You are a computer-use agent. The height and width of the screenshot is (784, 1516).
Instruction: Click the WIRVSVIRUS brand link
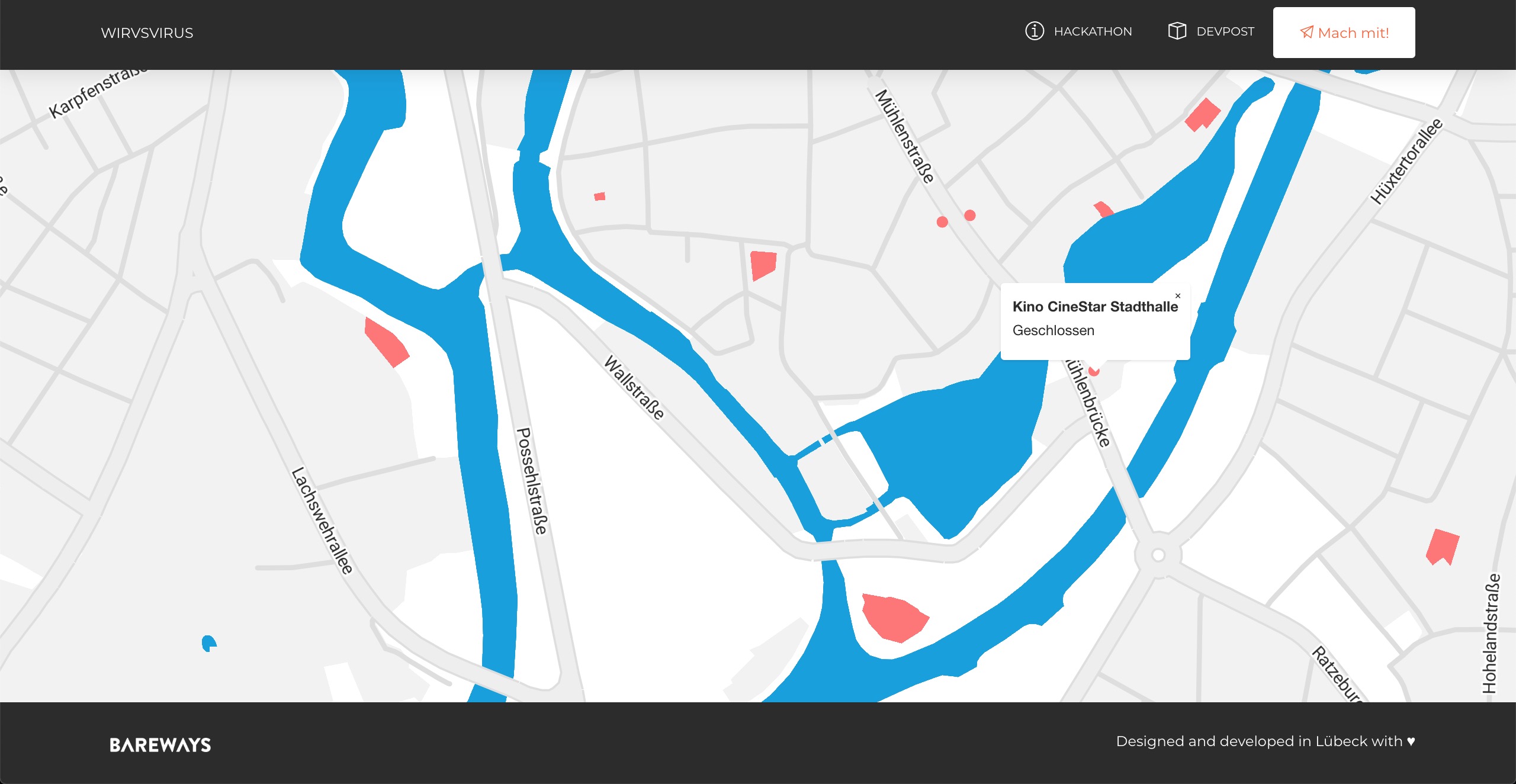(x=147, y=33)
